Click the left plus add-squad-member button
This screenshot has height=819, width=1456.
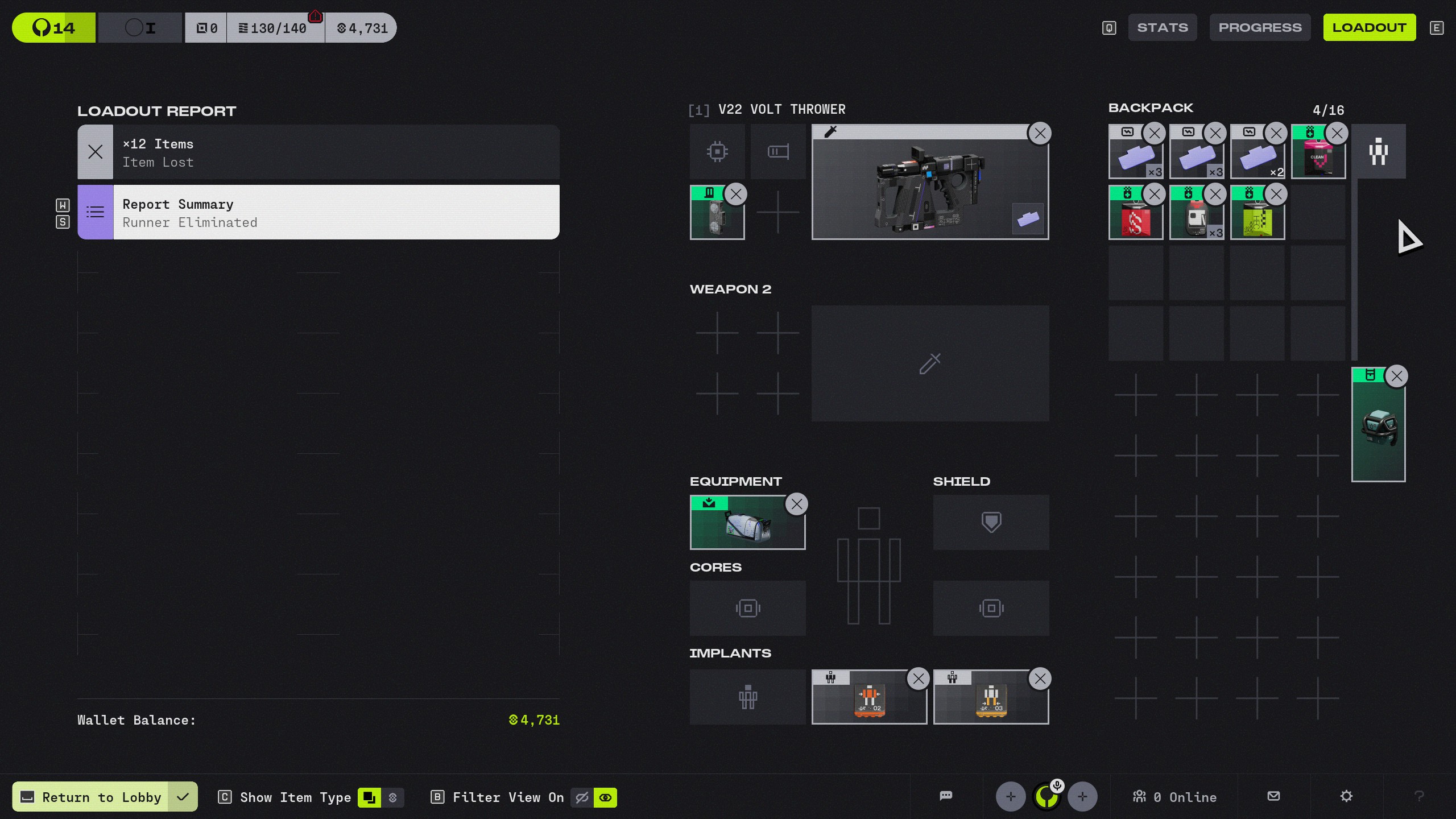(x=1010, y=797)
